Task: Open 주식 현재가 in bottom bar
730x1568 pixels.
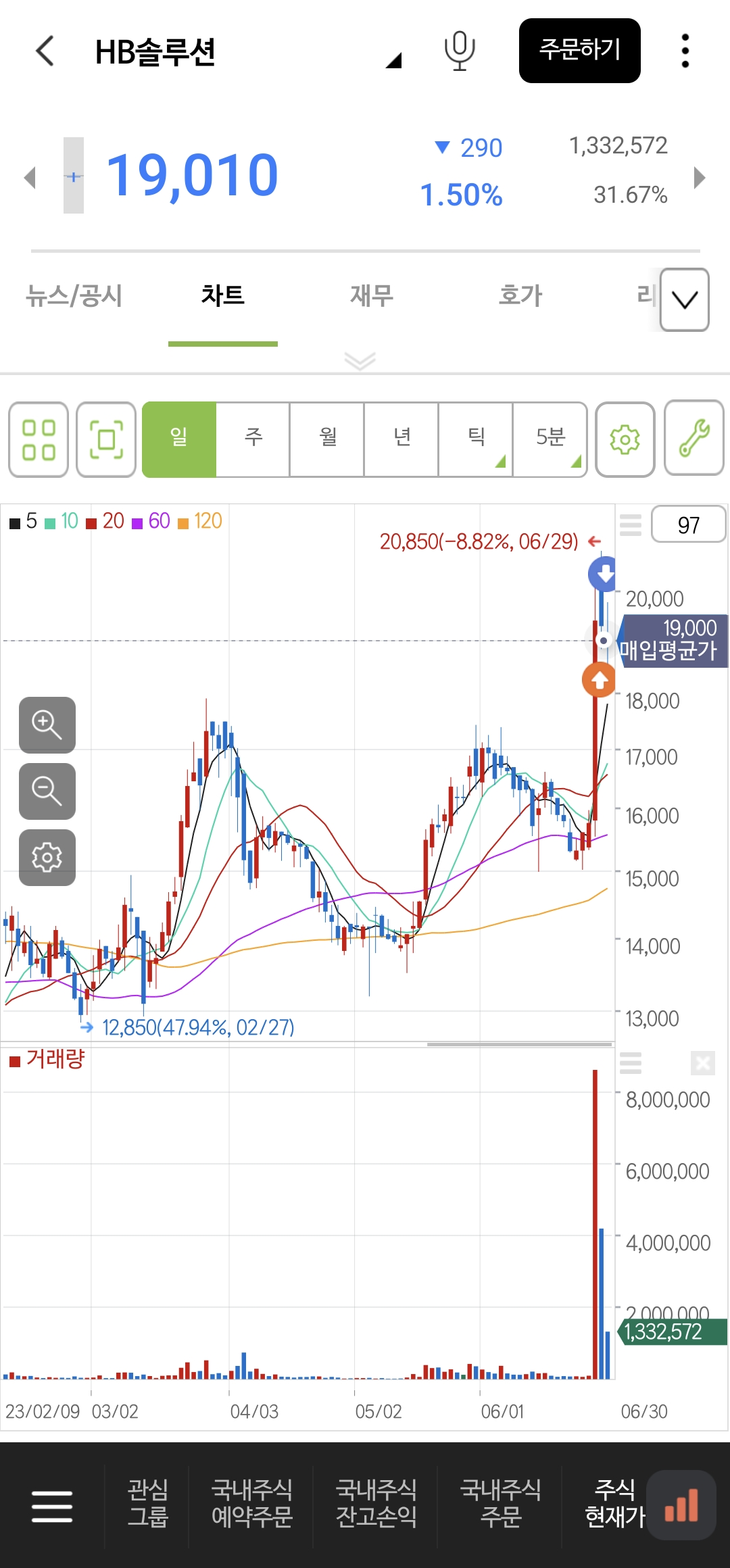Action: pos(615,1504)
